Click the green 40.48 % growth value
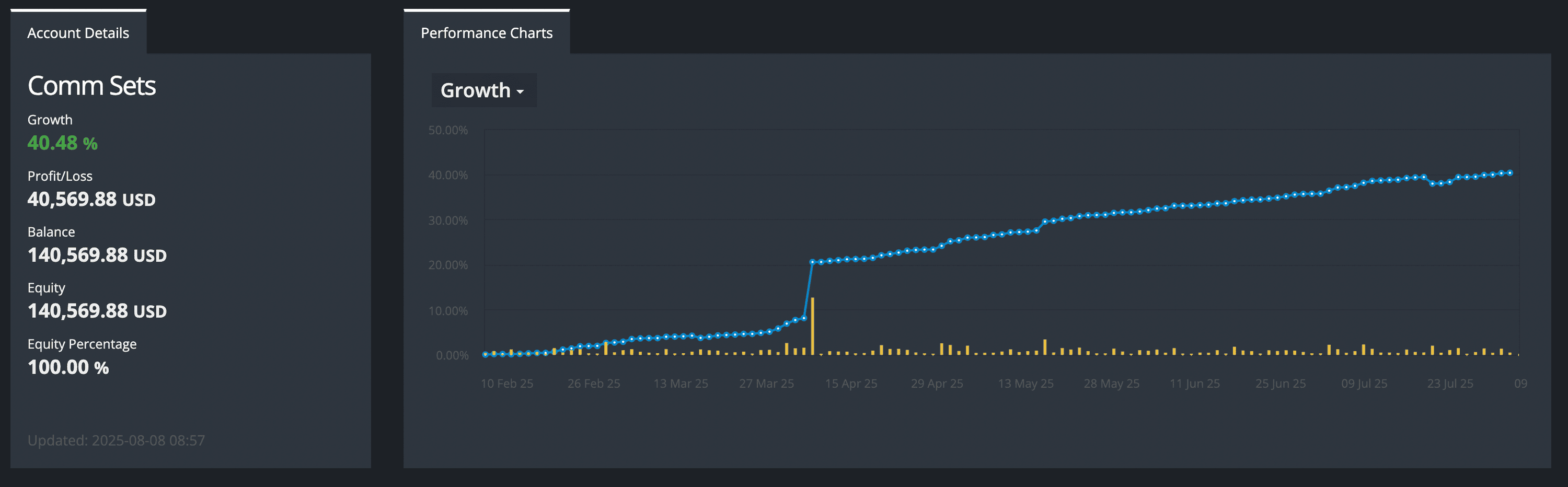 (62, 143)
